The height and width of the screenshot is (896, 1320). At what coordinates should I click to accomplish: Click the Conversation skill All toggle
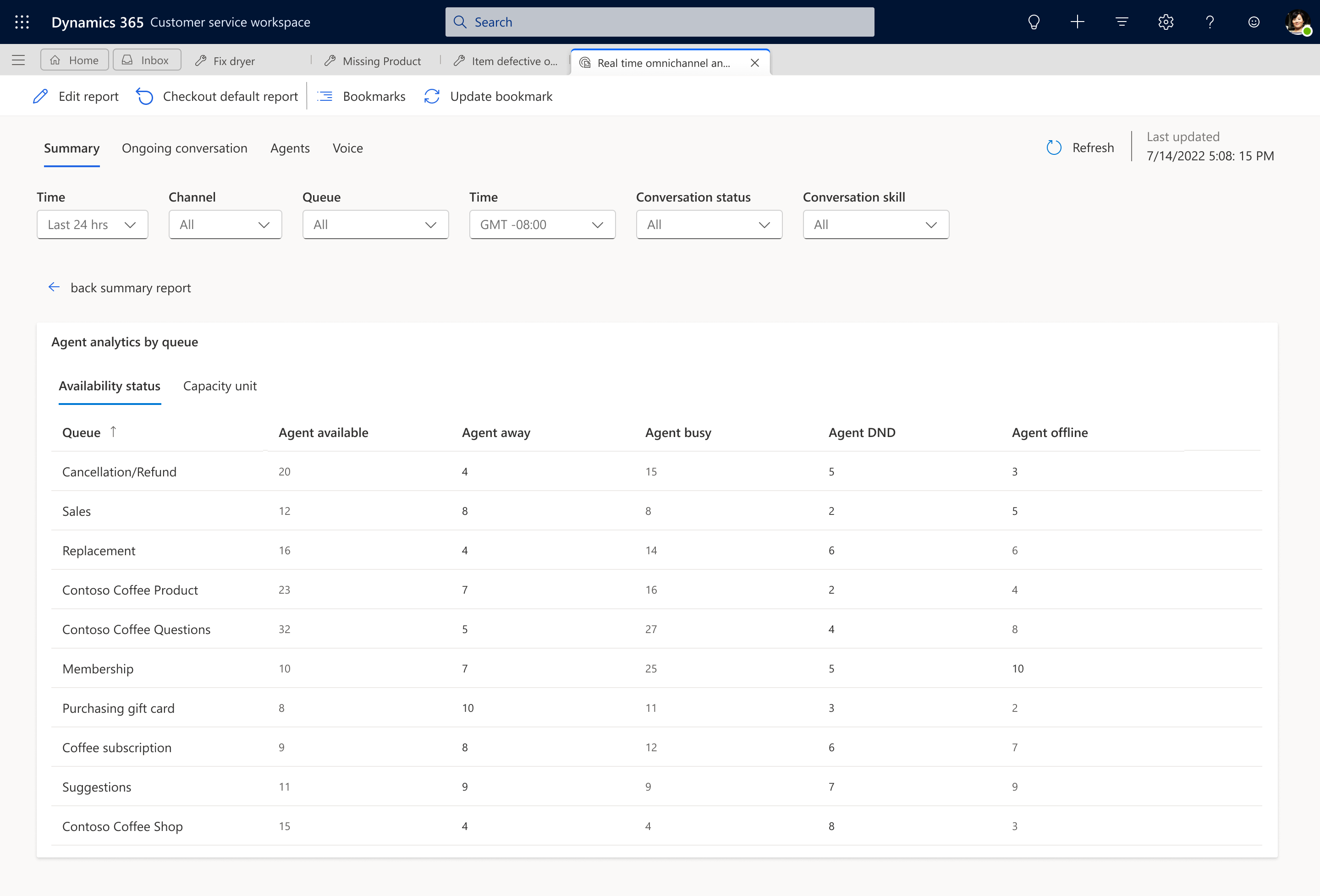pyautogui.click(x=874, y=223)
